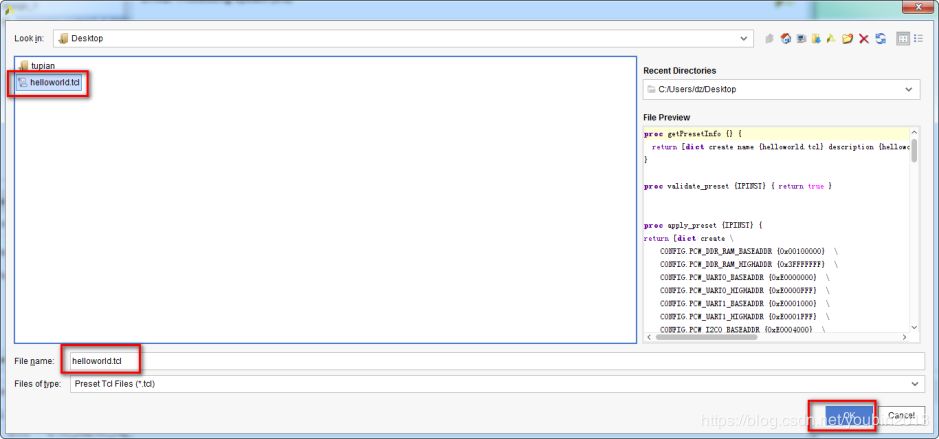
Task: Click the green Vivado logo directory icon
Action: (x=831, y=38)
